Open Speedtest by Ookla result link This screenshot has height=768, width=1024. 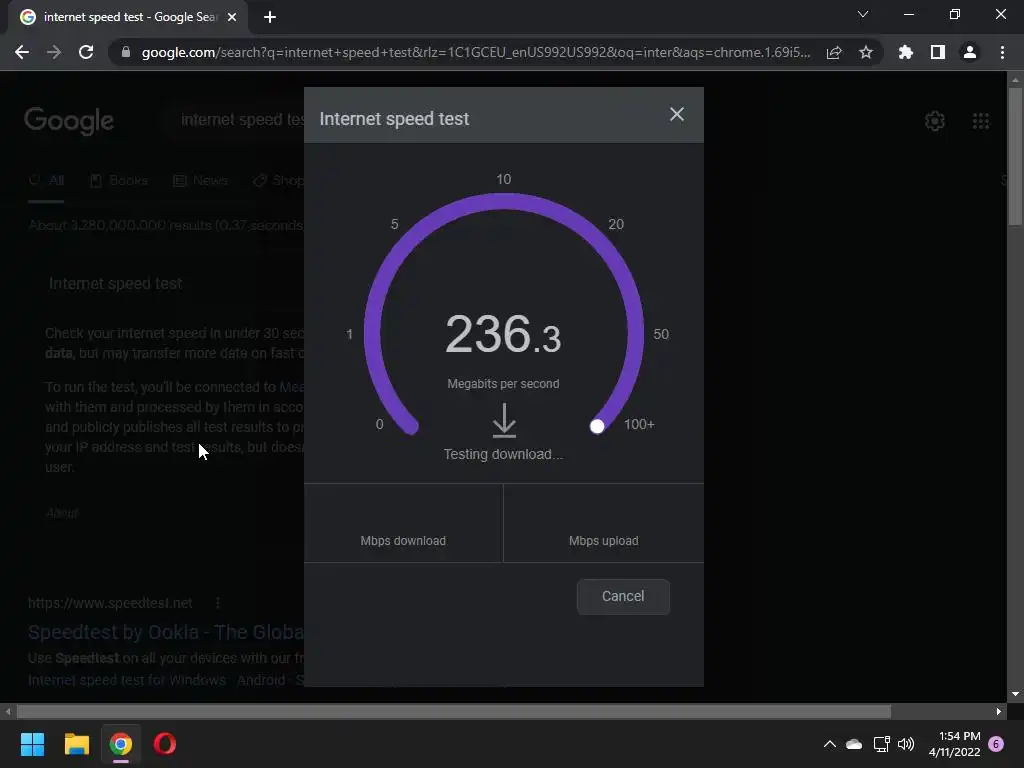point(166,632)
